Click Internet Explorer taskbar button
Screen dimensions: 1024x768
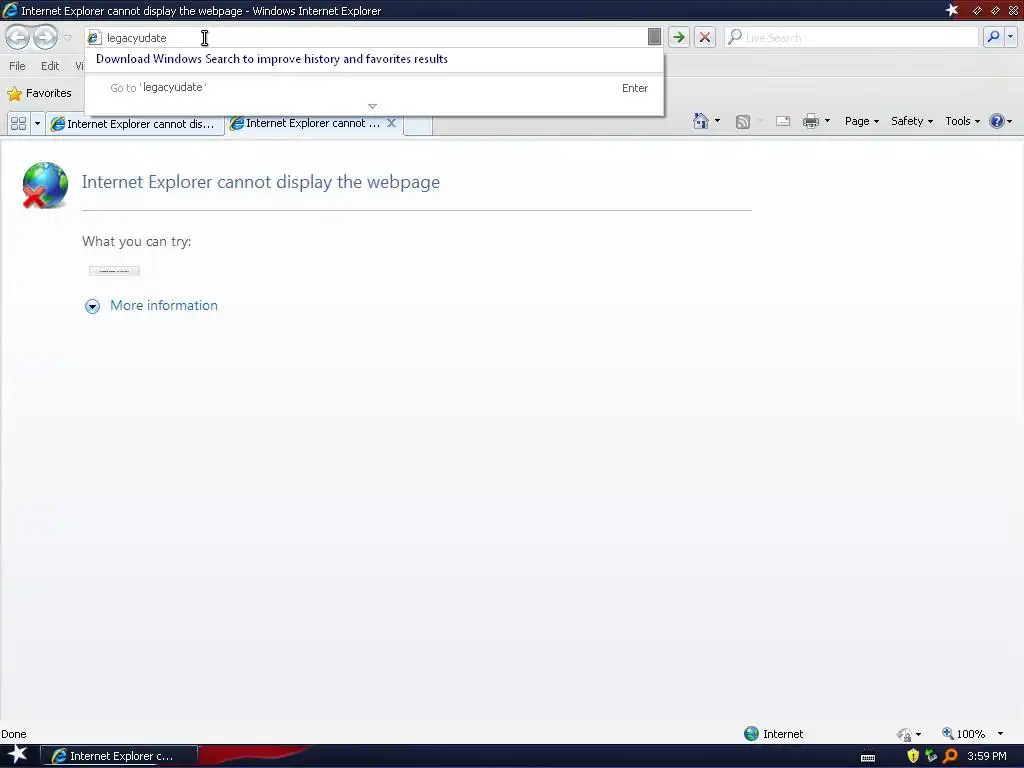click(x=118, y=756)
